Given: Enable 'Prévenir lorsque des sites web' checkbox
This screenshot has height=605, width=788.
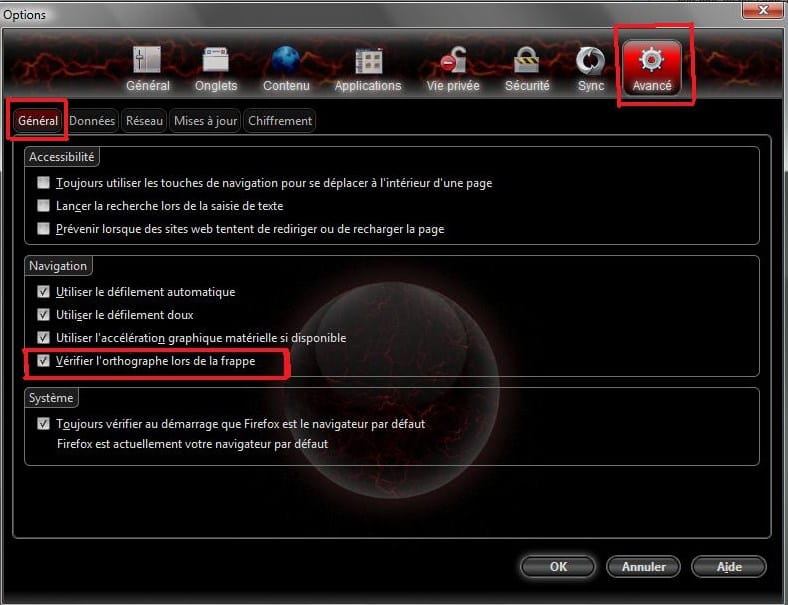Looking at the screenshot, I should point(44,229).
